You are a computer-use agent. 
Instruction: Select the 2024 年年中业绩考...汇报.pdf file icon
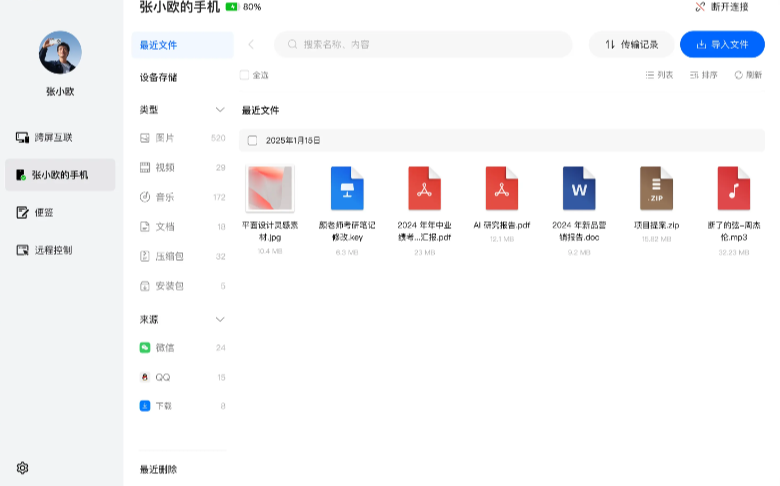coord(424,189)
